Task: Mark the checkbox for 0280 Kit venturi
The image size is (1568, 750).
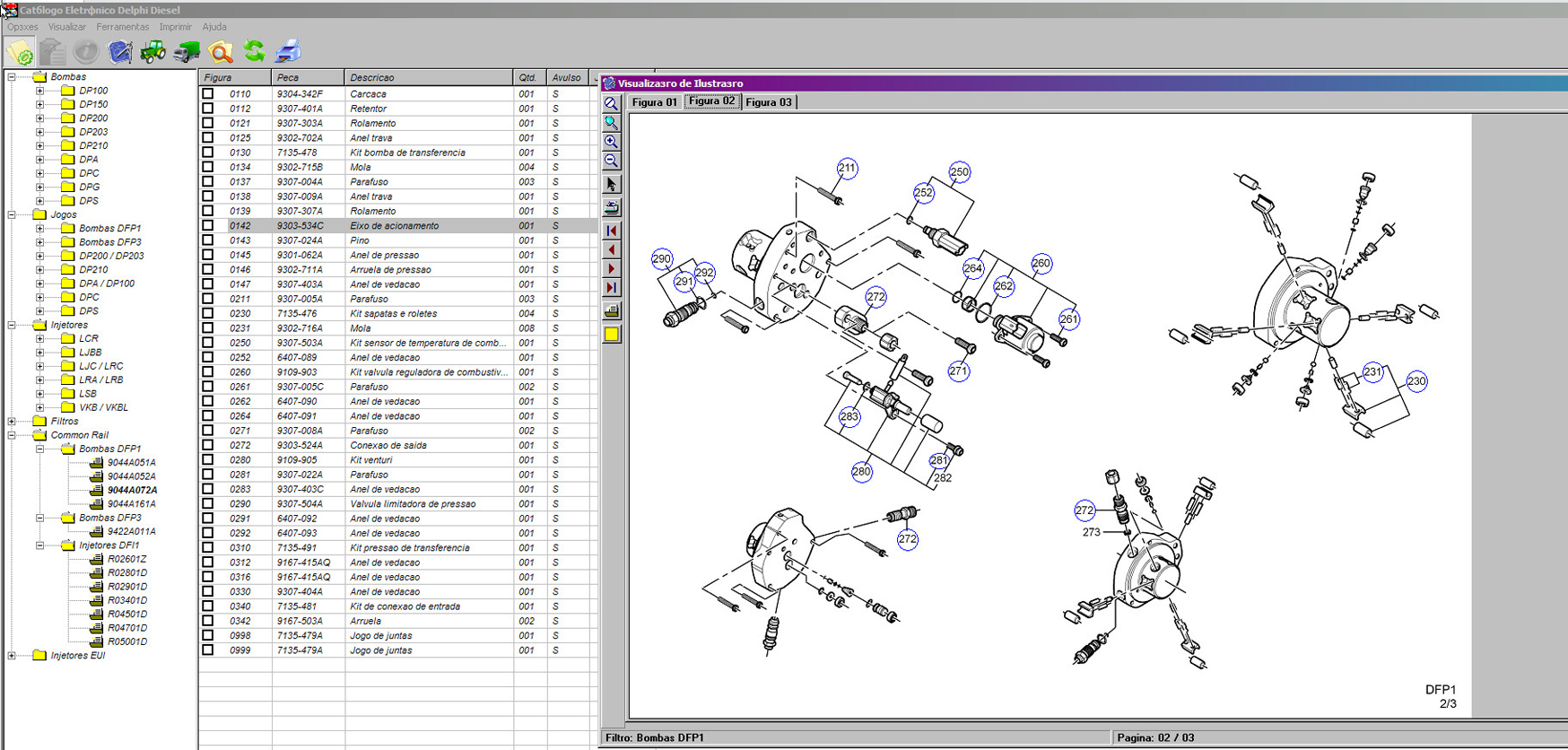Action: click(x=208, y=460)
